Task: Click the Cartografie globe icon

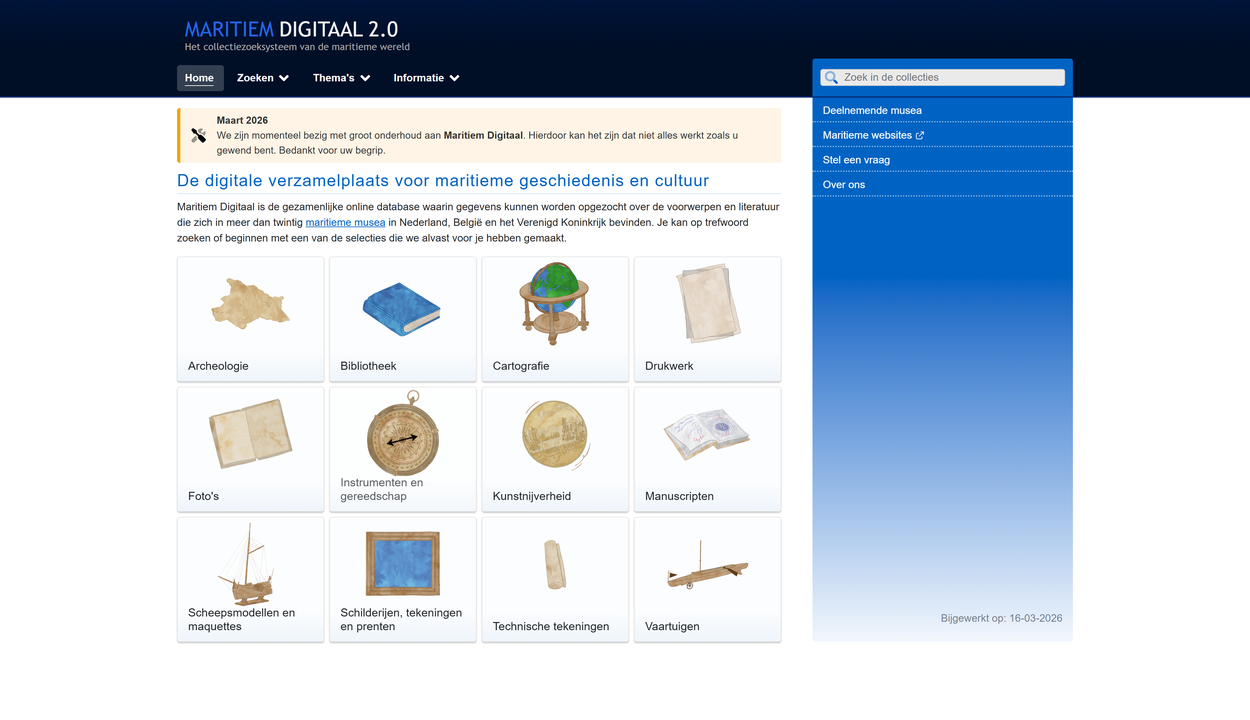Action: (555, 305)
